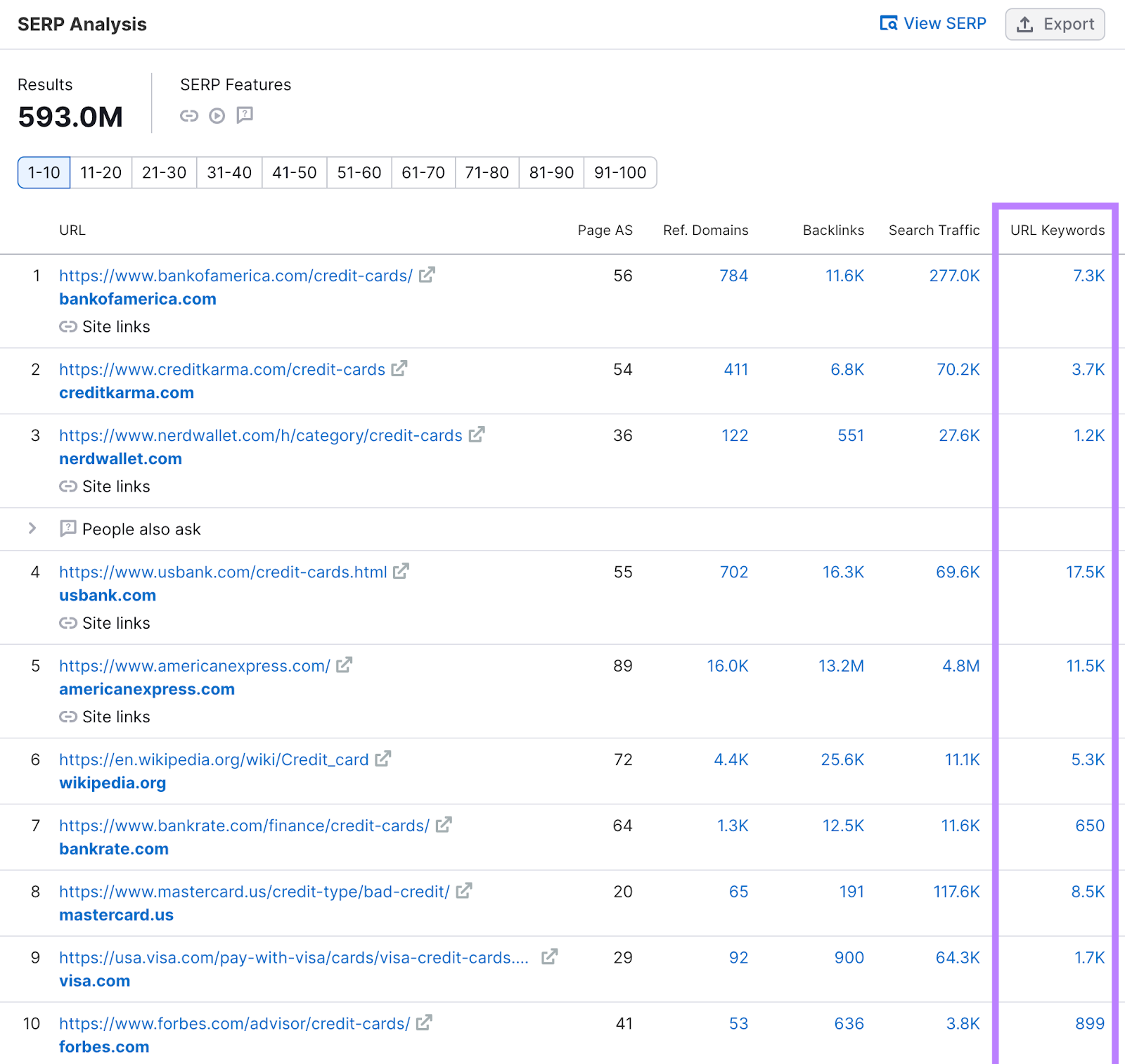Open external link icon for forbes.com URL
The height and width of the screenshot is (1064, 1125).
(424, 1023)
